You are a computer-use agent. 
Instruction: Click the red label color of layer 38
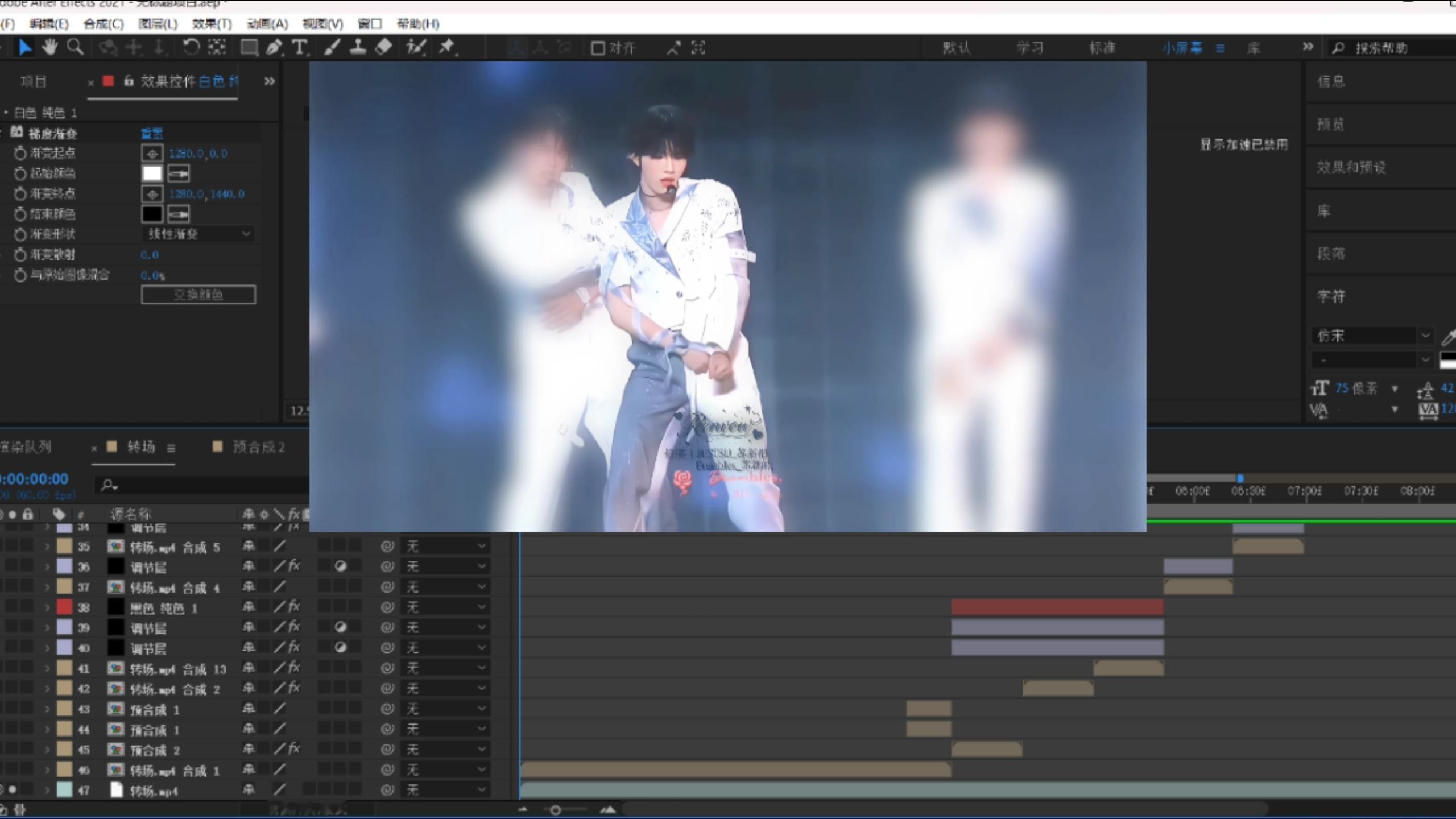tap(64, 607)
